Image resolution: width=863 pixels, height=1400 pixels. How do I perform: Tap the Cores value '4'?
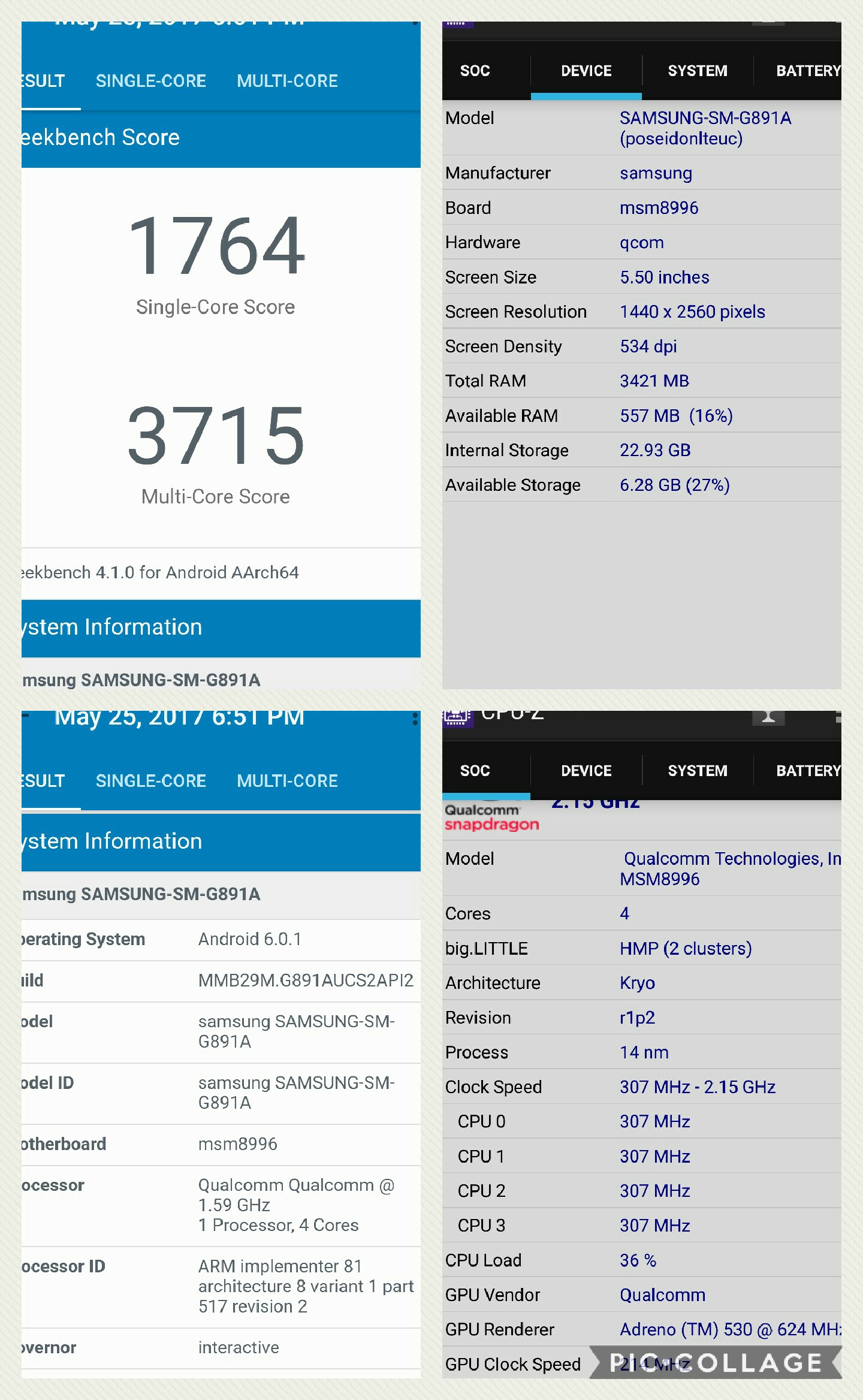pos(624,914)
